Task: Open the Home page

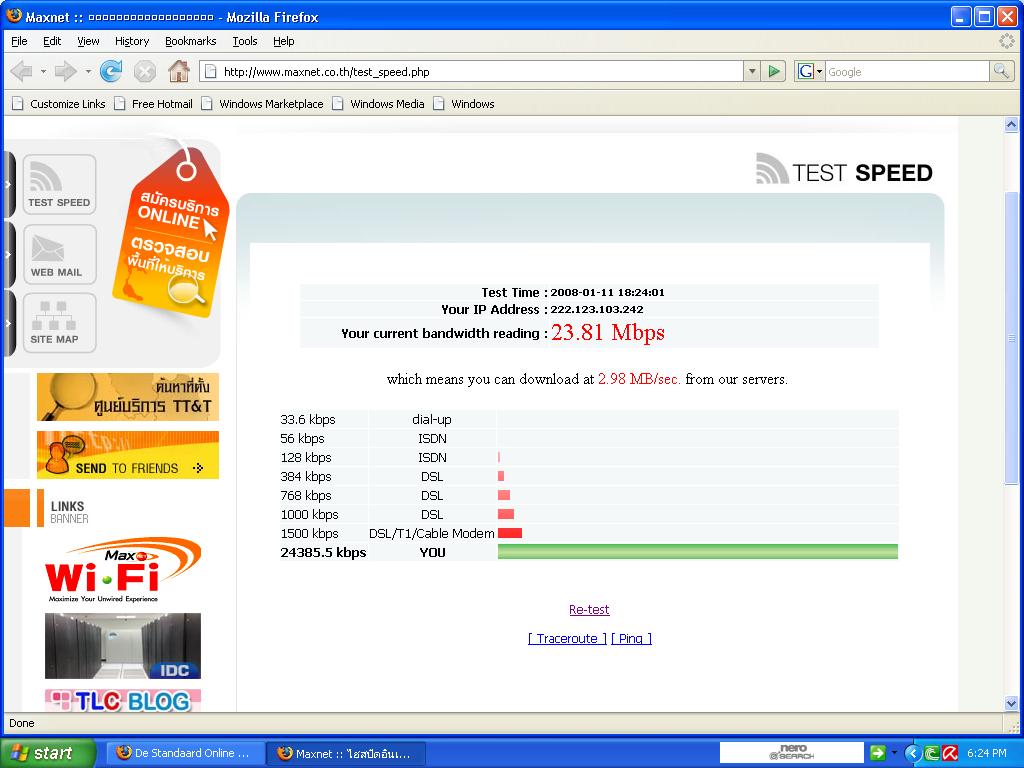Action: [x=178, y=71]
